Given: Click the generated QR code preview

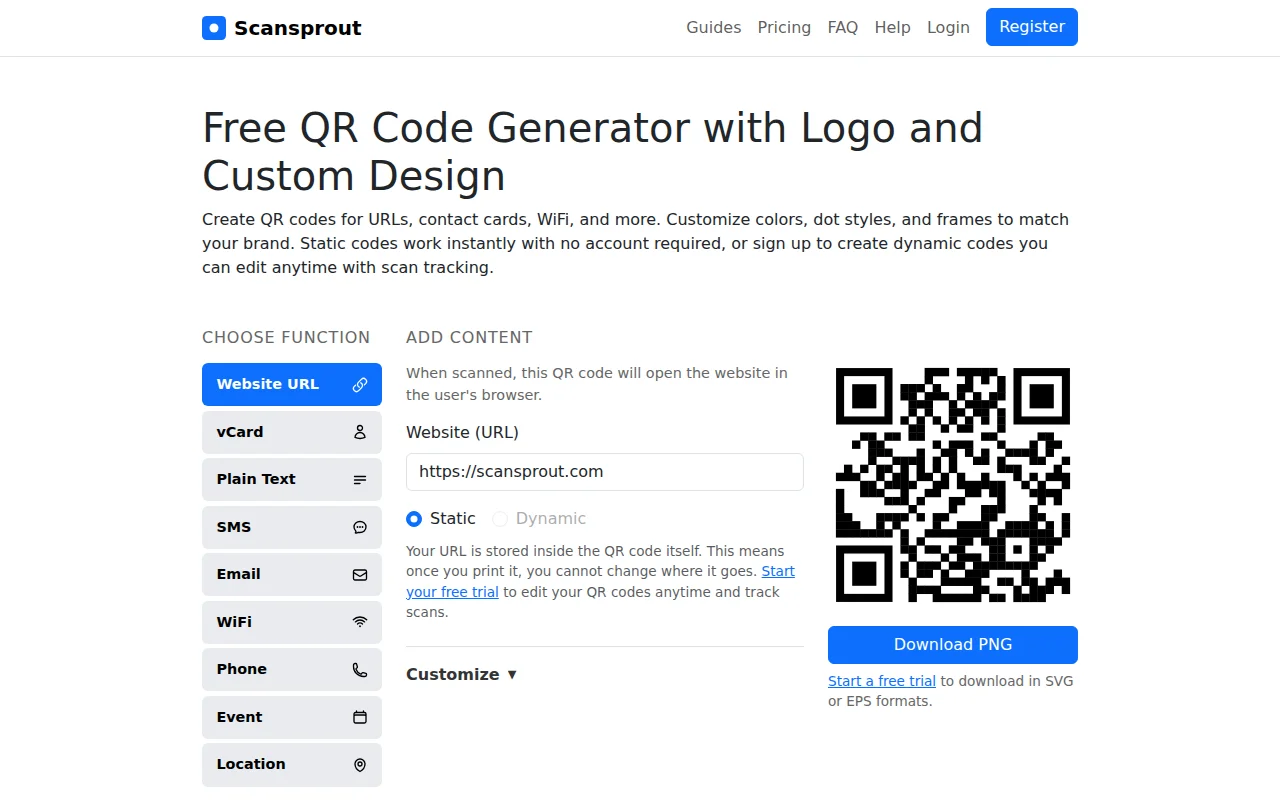Looking at the screenshot, I should click(x=953, y=485).
